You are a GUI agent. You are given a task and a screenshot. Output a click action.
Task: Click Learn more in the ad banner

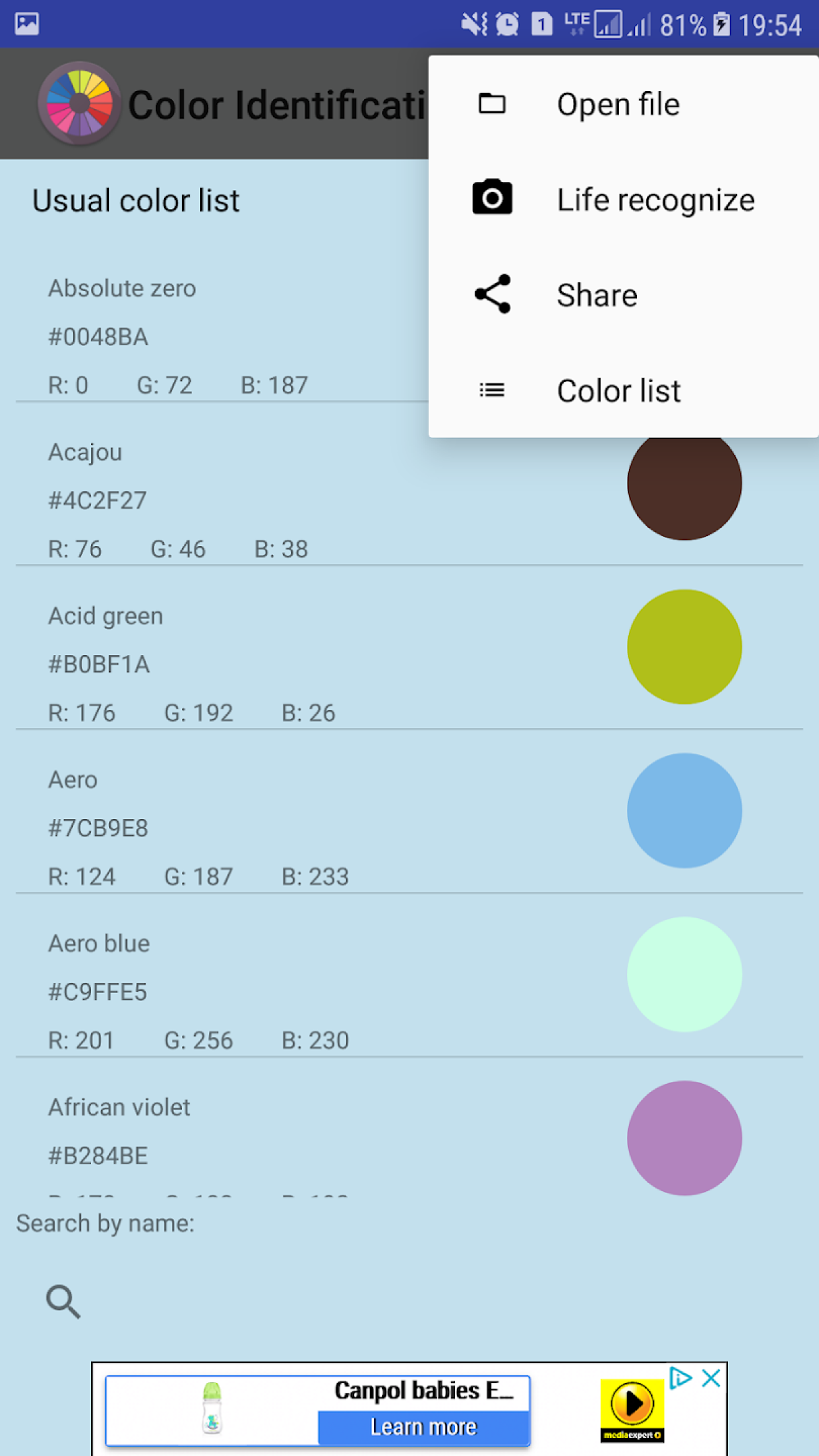point(424,1427)
